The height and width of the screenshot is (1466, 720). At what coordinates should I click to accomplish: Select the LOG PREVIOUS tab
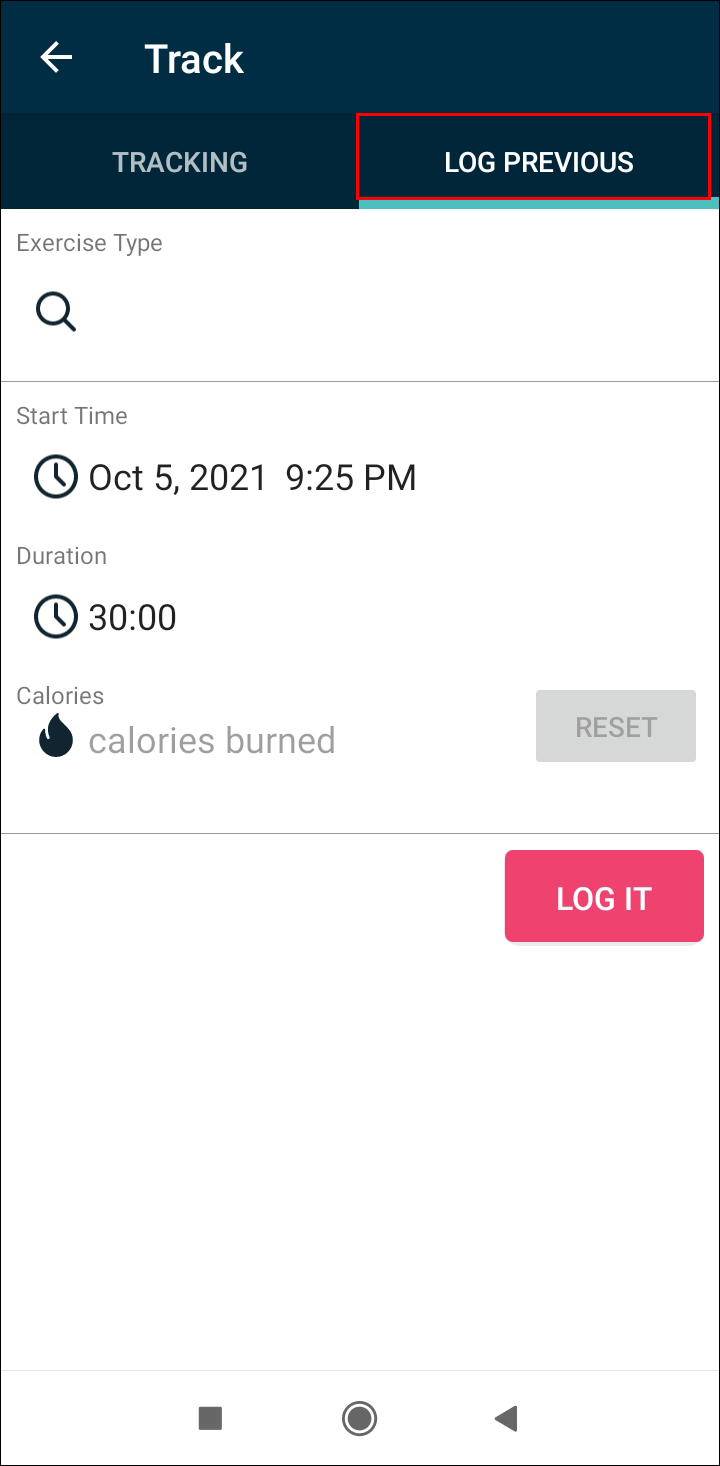(x=538, y=162)
